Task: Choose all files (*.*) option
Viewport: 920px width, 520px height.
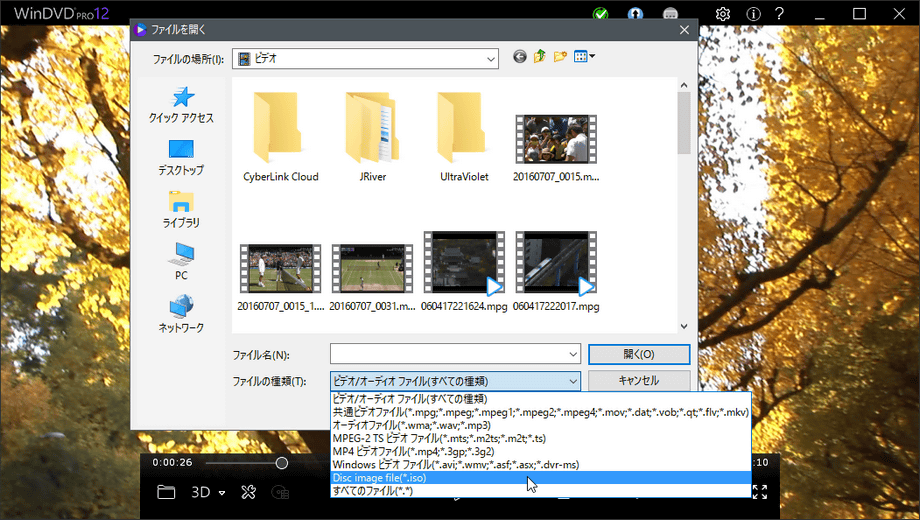Action: coord(541,491)
